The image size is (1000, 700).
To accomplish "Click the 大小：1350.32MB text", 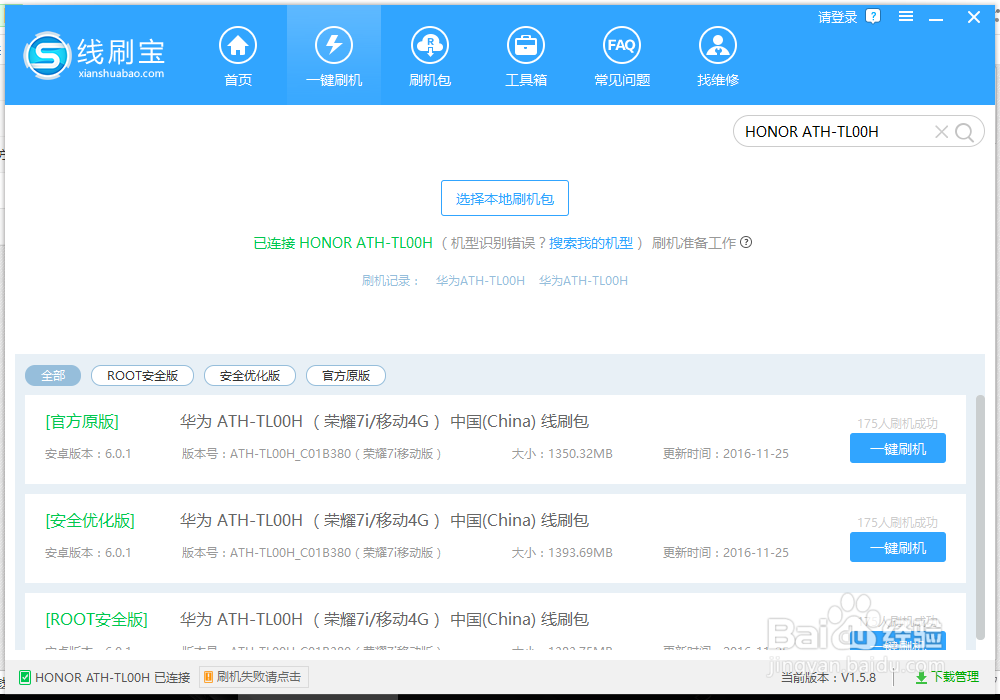I will pyautogui.click(x=562, y=454).
